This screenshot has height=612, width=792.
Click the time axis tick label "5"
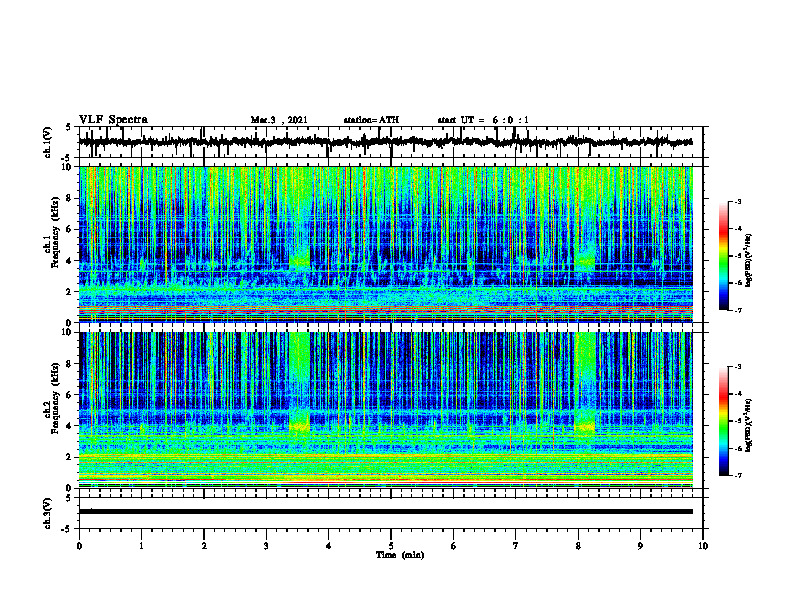391,546
